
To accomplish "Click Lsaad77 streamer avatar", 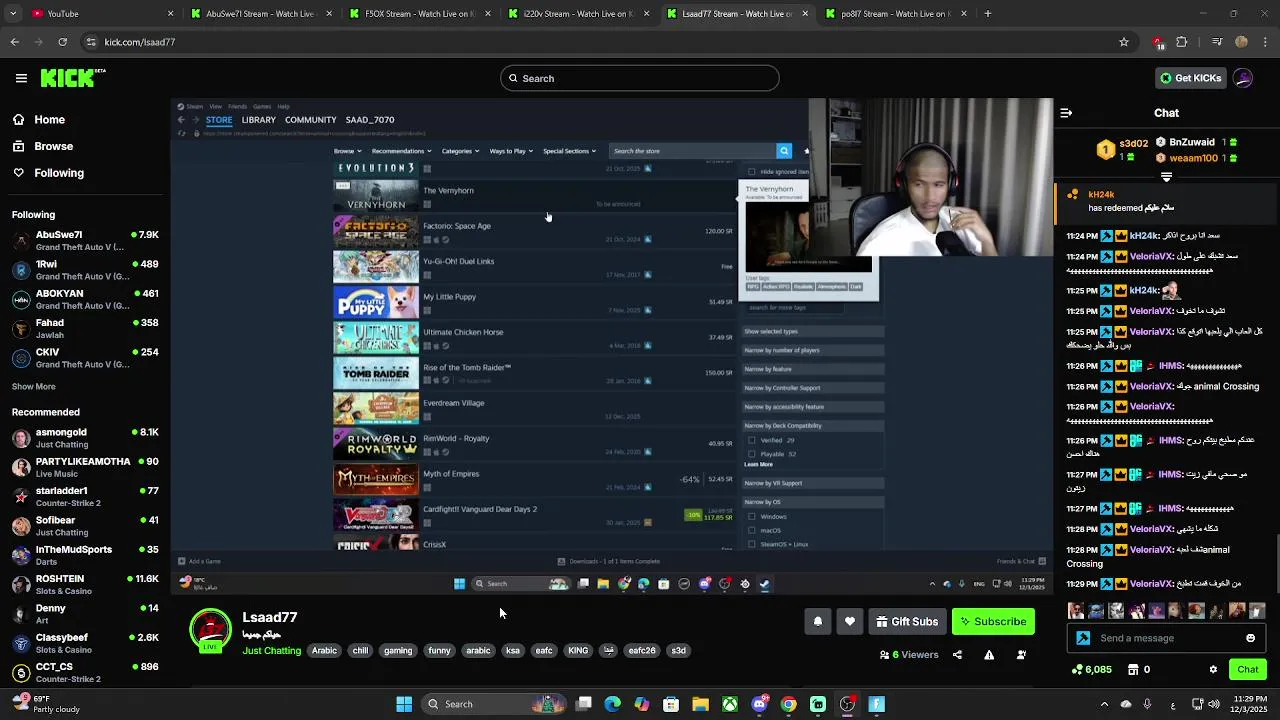I will tap(210, 631).
